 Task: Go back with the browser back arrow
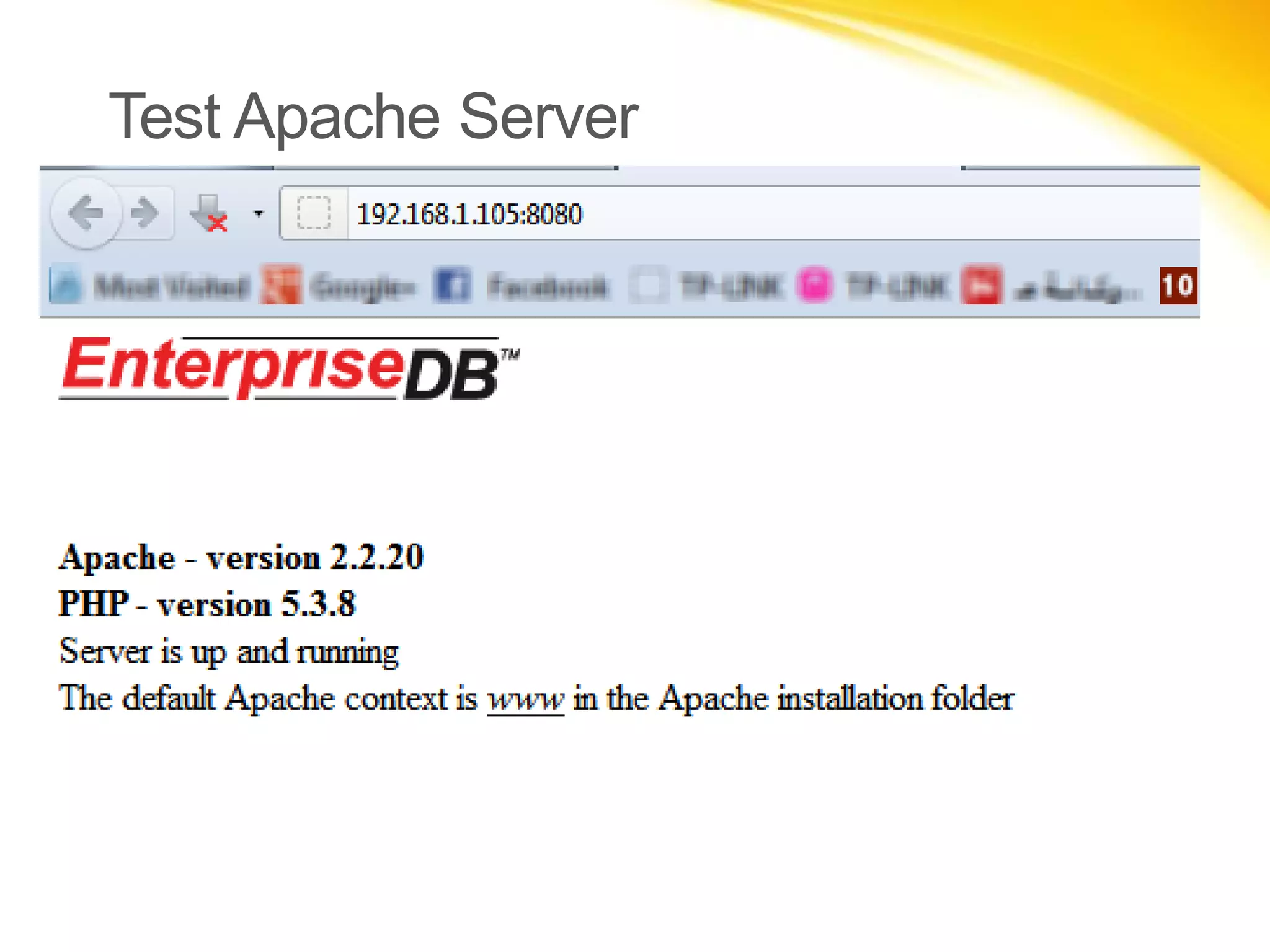click(86, 213)
